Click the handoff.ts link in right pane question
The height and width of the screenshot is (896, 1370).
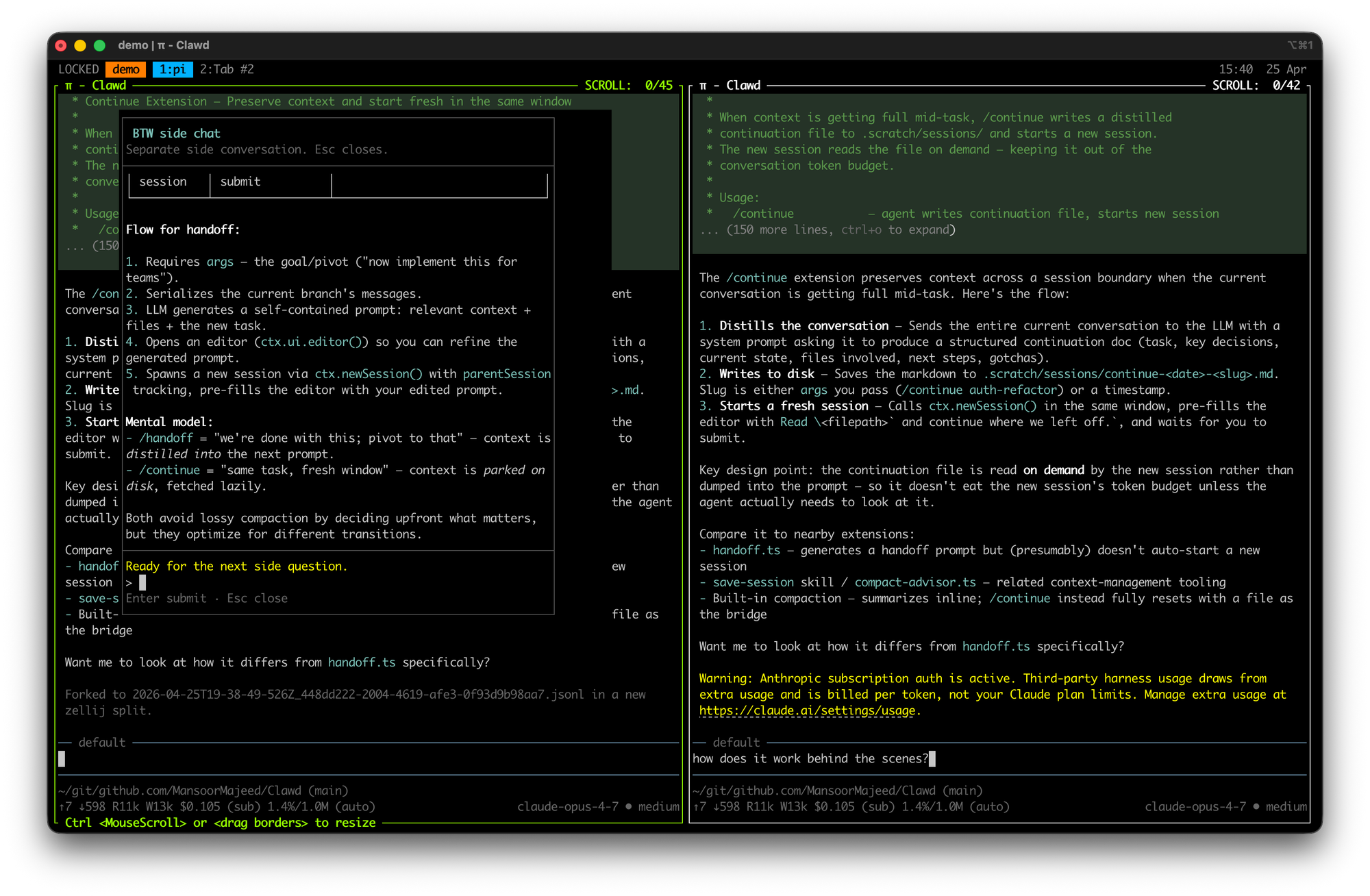click(995, 646)
